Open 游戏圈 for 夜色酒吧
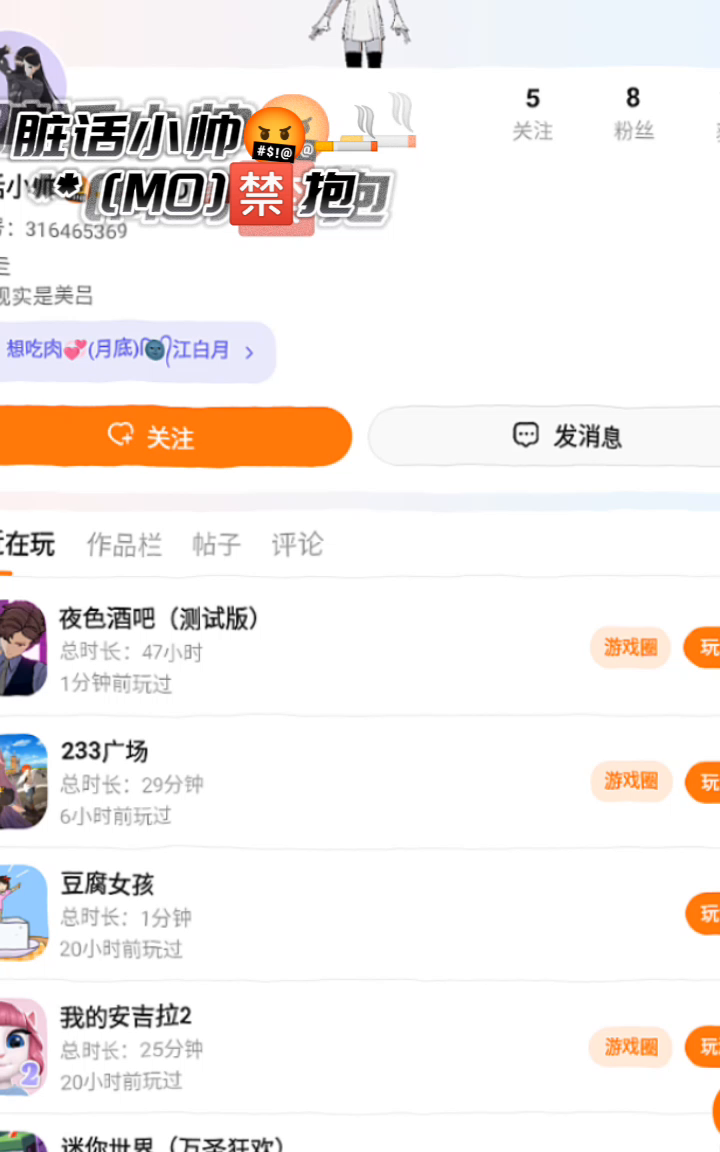 click(630, 647)
